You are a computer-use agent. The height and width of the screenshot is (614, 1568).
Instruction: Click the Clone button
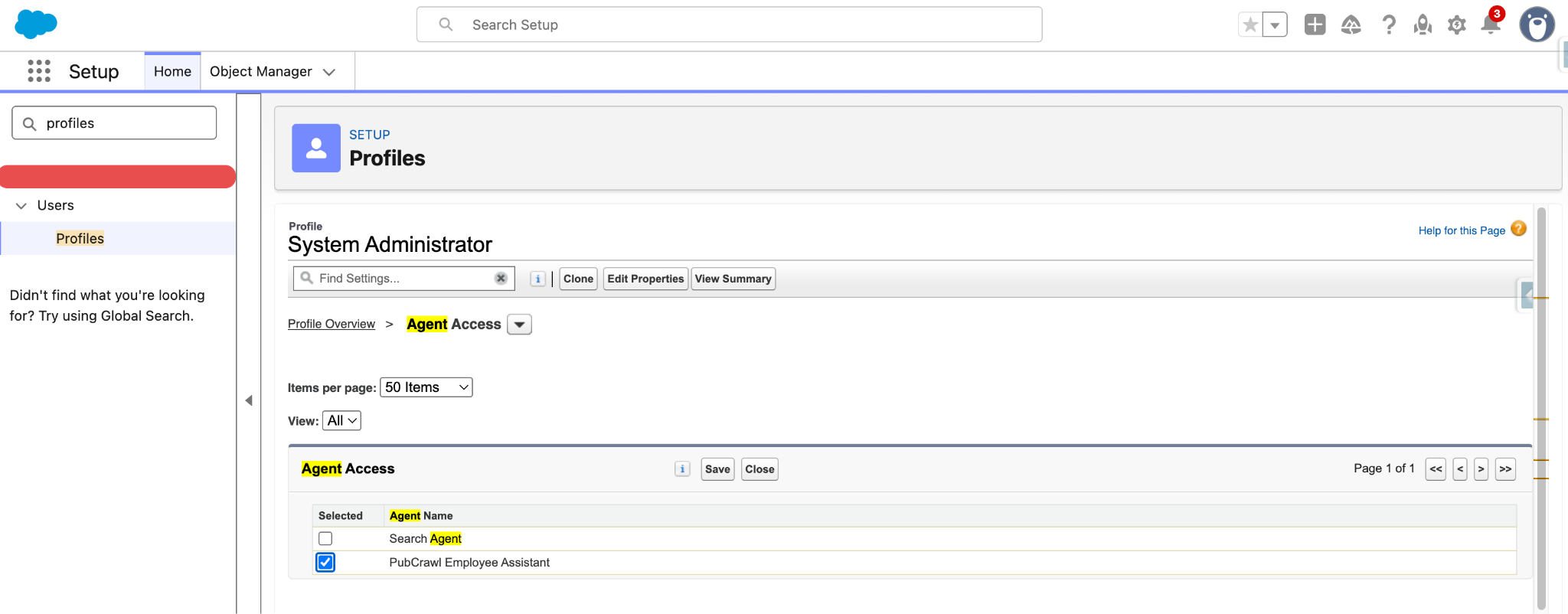click(x=578, y=279)
